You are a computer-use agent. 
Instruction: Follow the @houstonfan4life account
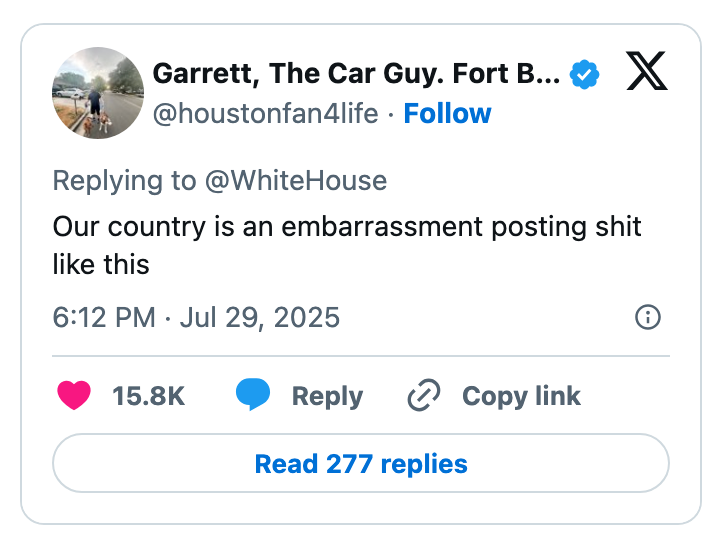pyautogui.click(x=447, y=114)
